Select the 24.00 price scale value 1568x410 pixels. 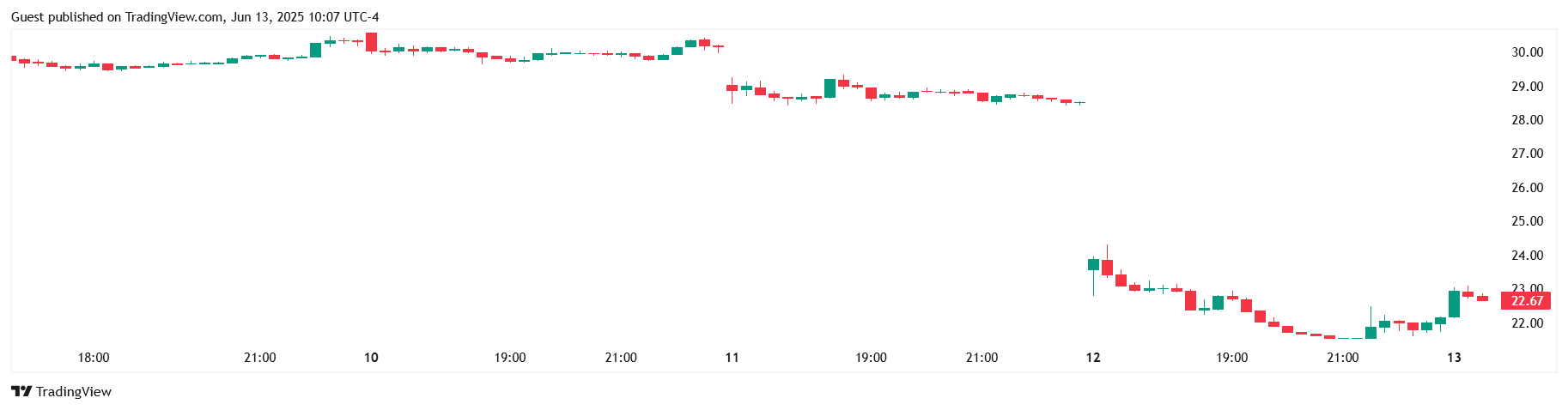pos(1527,256)
